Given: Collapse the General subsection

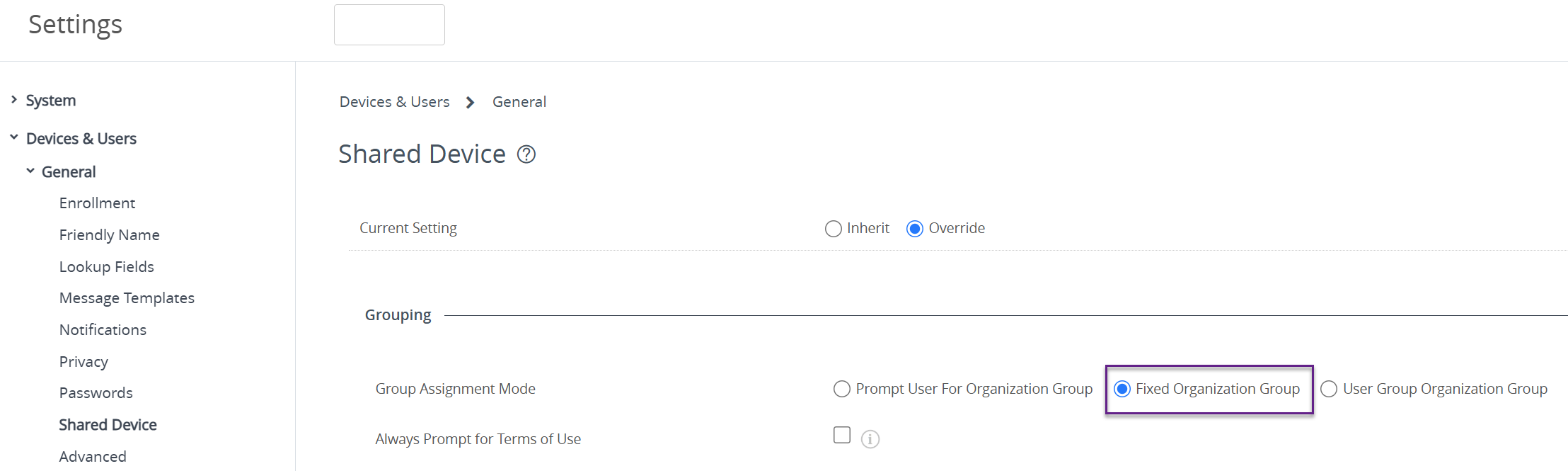Looking at the screenshot, I should coord(30,171).
